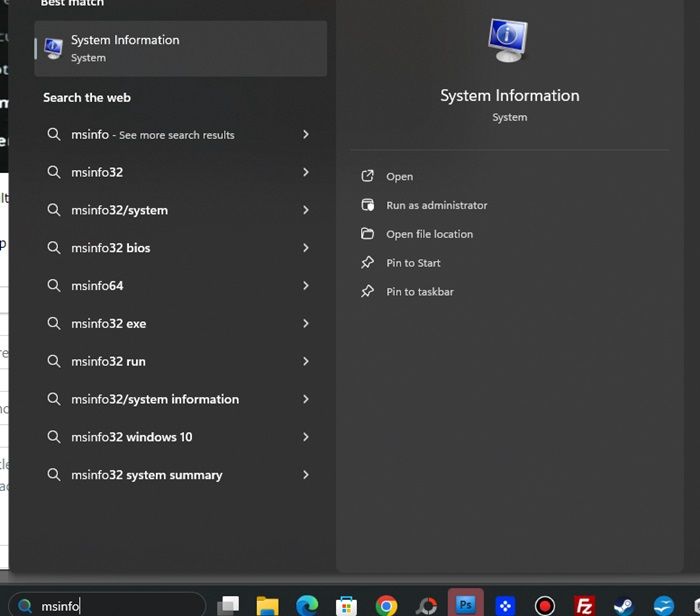Launch Google Chrome from the taskbar
Image resolution: width=700 pixels, height=616 pixels.
tap(386, 605)
